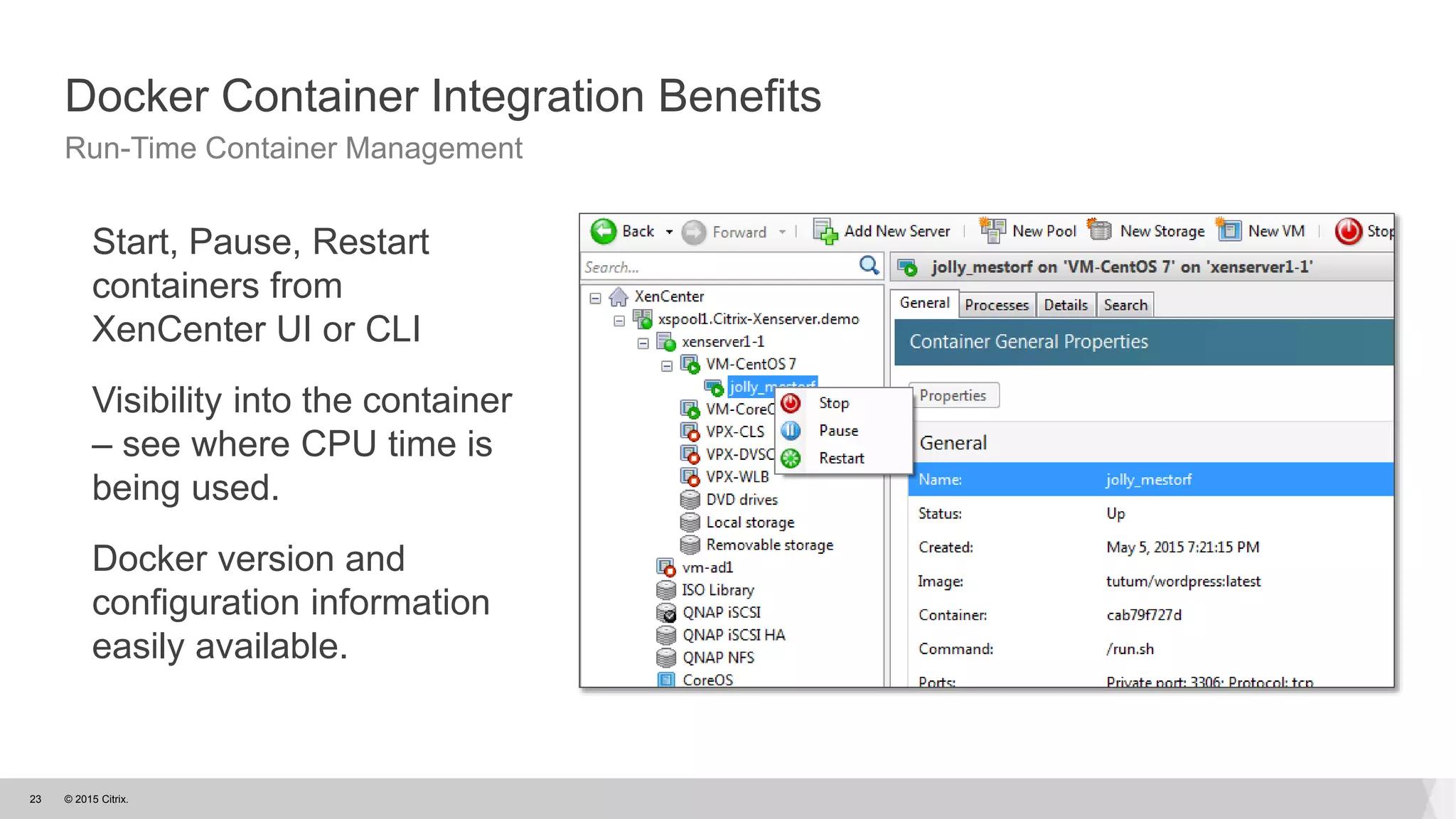This screenshot has height=819, width=1456.
Task: Collapse the xenserver1-1 host node
Action: coord(643,343)
